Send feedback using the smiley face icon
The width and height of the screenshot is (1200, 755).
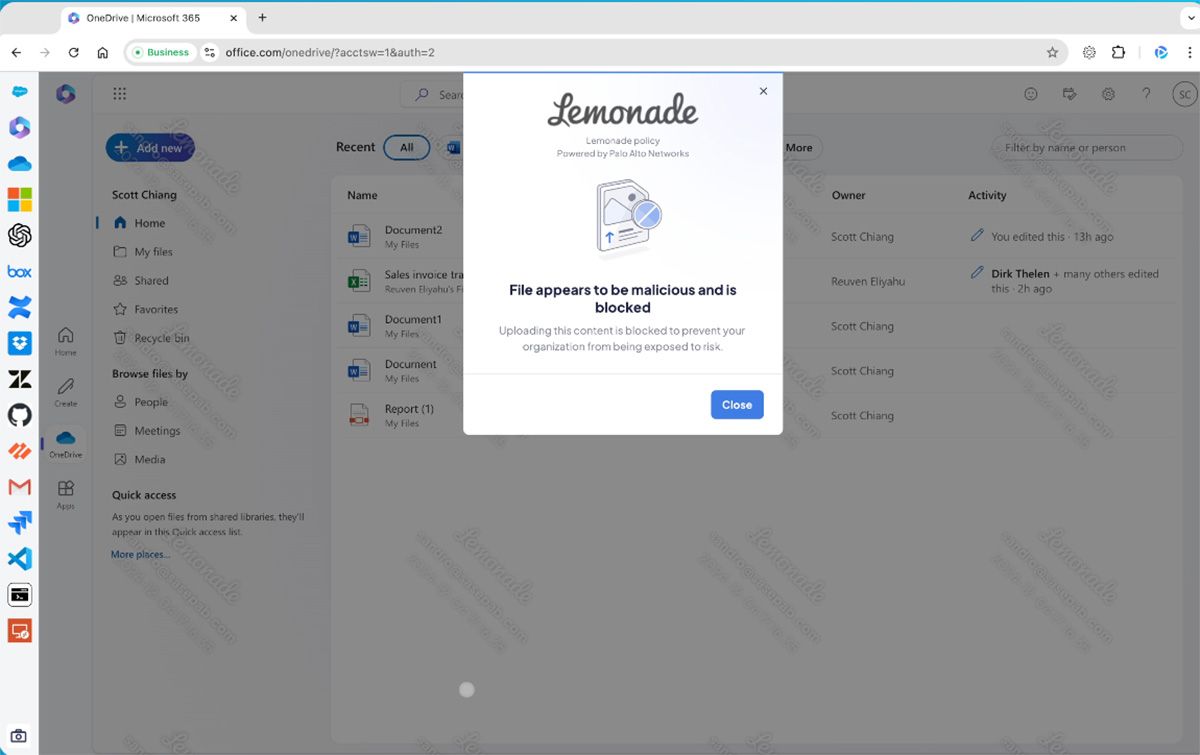1031,93
